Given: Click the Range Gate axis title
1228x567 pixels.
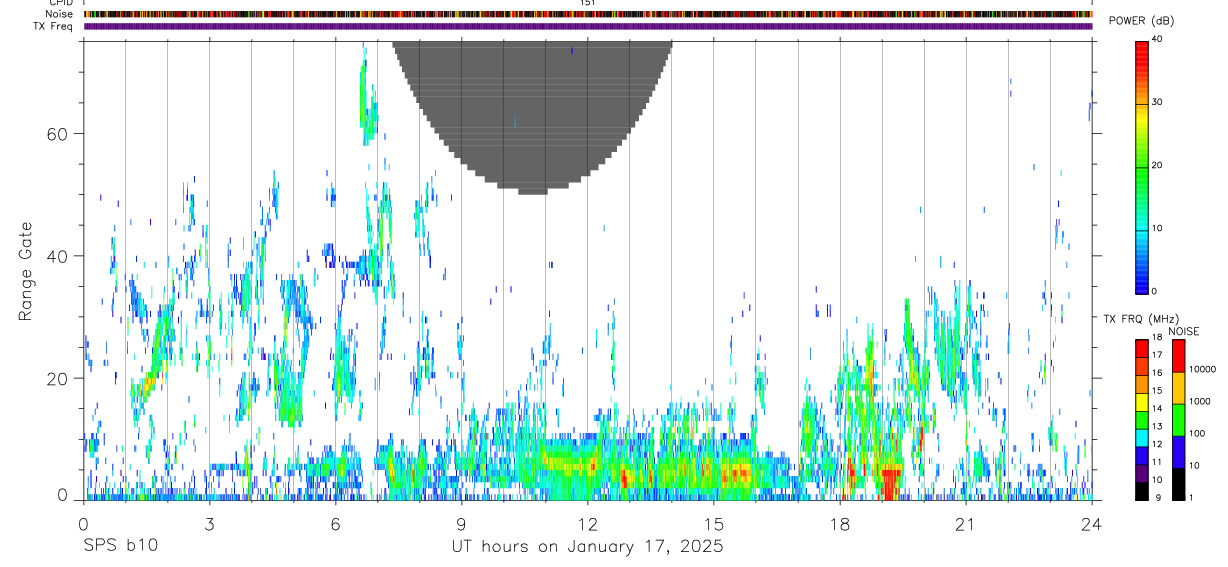Looking at the screenshot, I should 26,272.
